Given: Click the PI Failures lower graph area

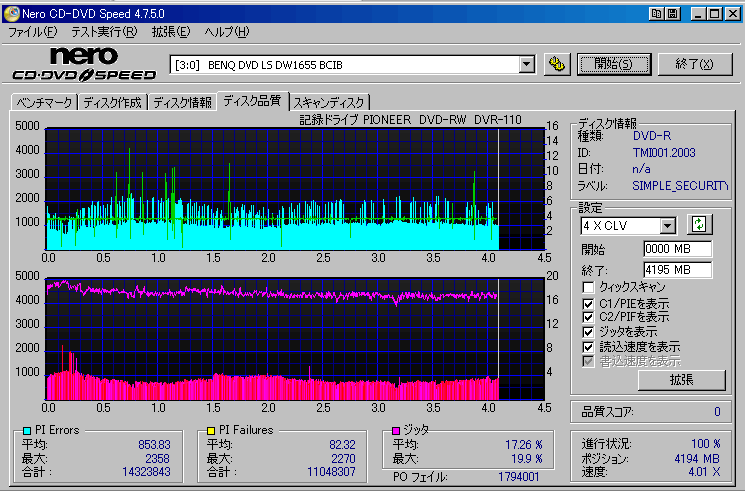Looking at the screenshot, I should (295, 339).
